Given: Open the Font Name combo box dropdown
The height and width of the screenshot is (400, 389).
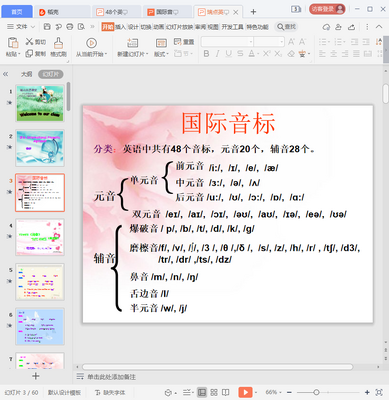Looking at the screenshot, I should (x=251, y=42).
